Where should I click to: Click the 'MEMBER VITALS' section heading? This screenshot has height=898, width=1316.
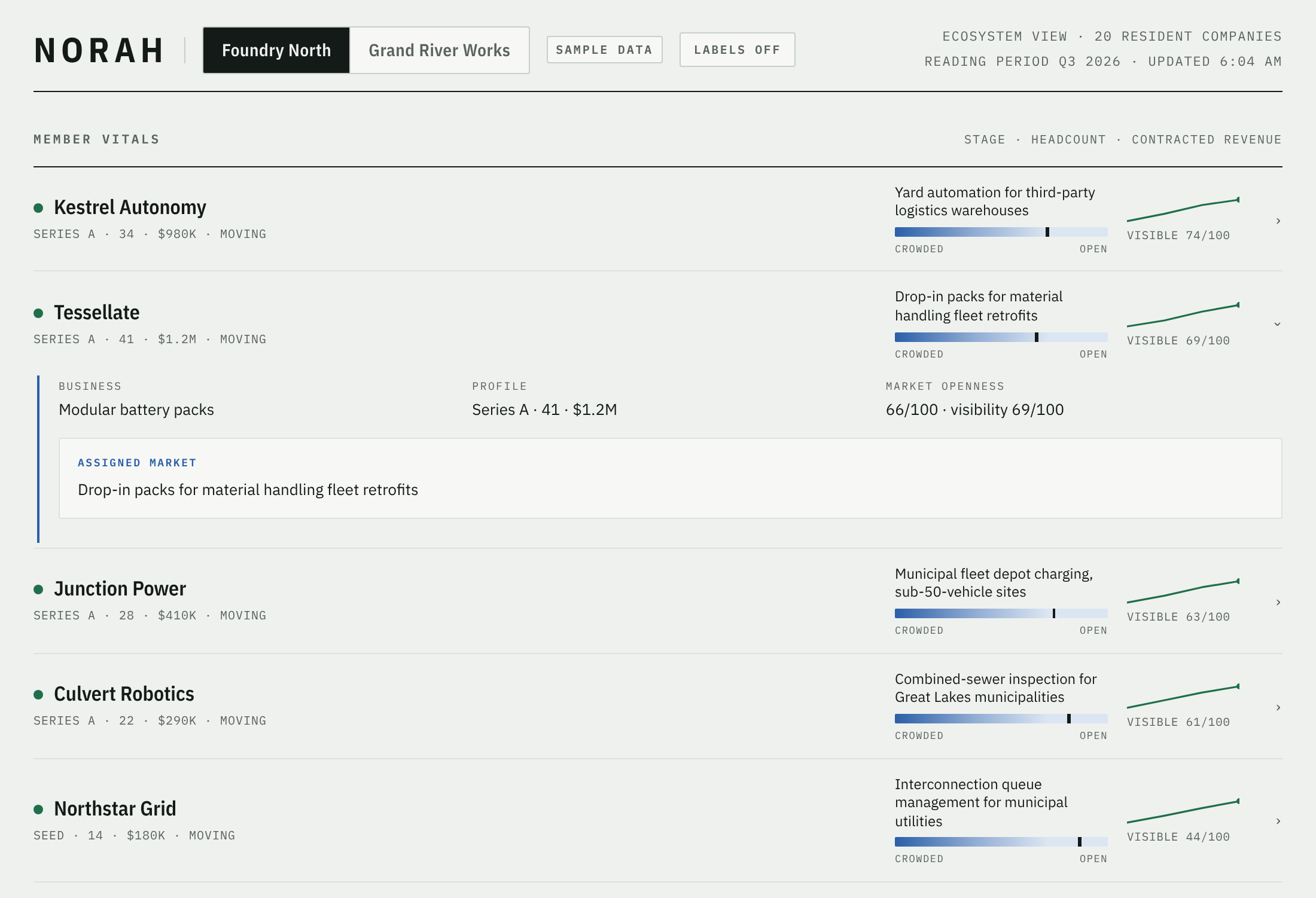pos(97,140)
